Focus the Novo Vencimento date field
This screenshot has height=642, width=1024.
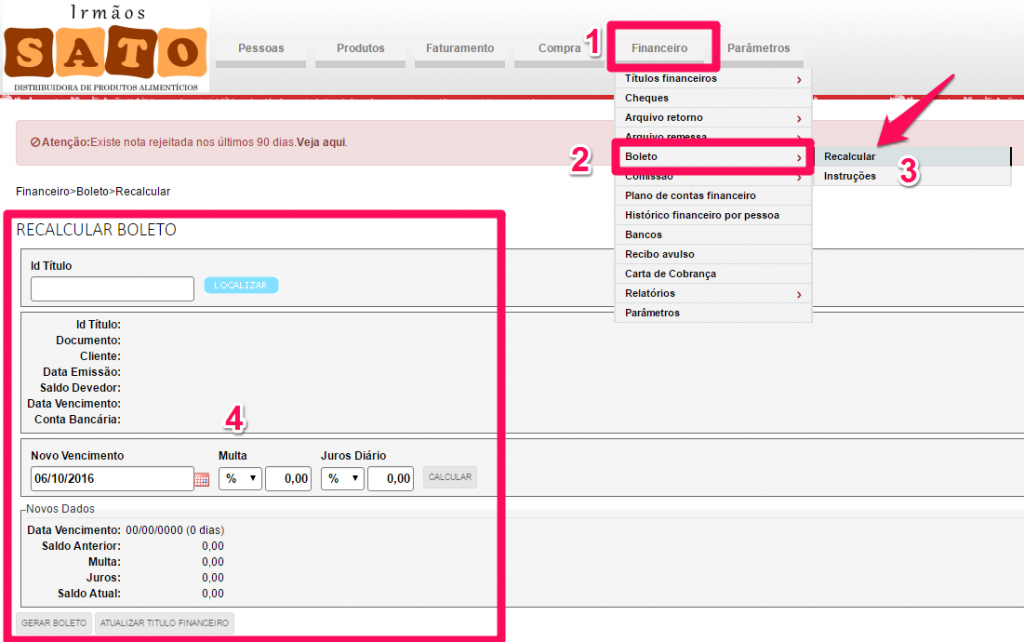(x=111, y=479)
